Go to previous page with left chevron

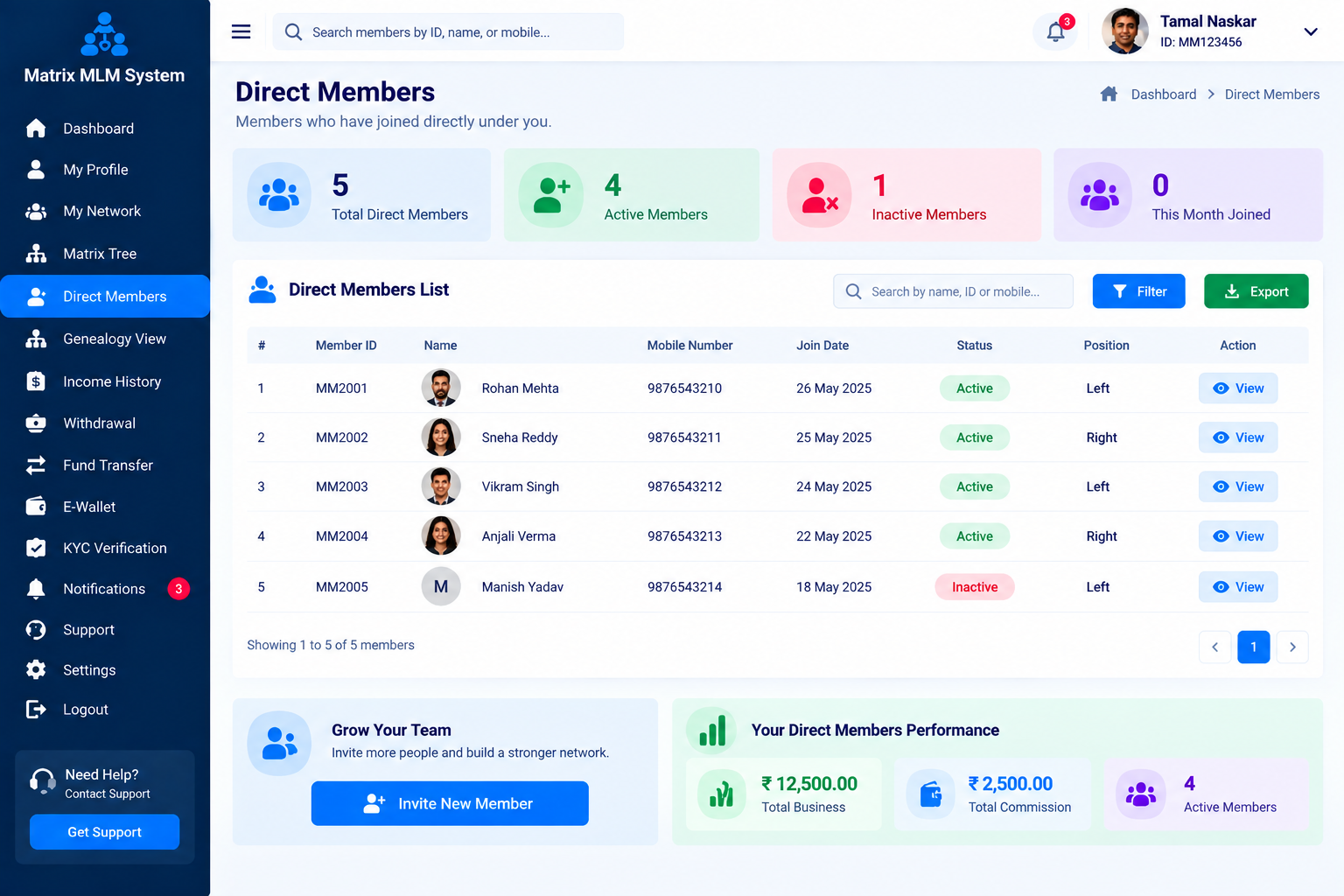pos(1214,647)
